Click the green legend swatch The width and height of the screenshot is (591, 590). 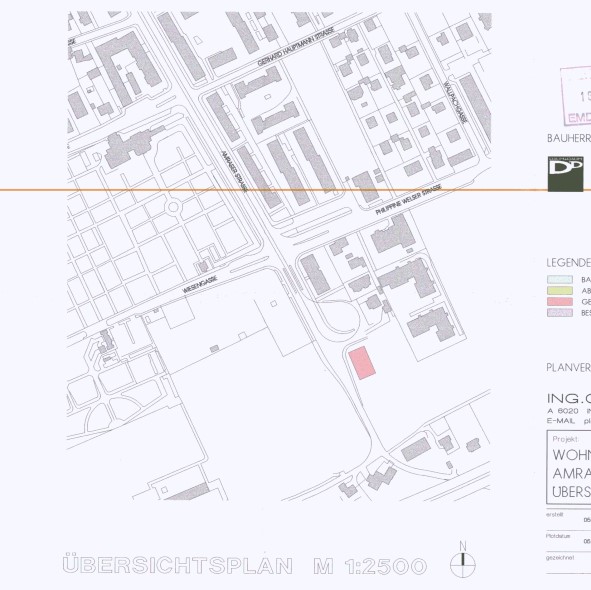(560, 290)
